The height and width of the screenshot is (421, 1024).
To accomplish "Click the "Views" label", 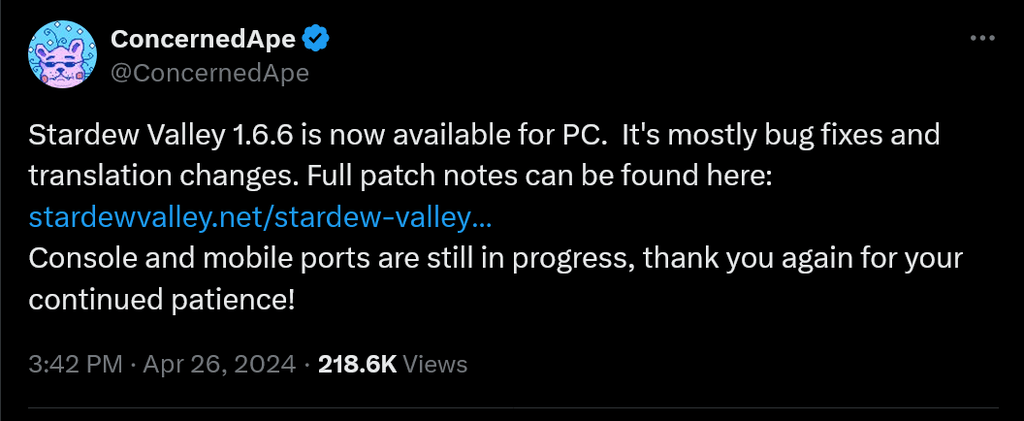I will [x=435, y=364].
